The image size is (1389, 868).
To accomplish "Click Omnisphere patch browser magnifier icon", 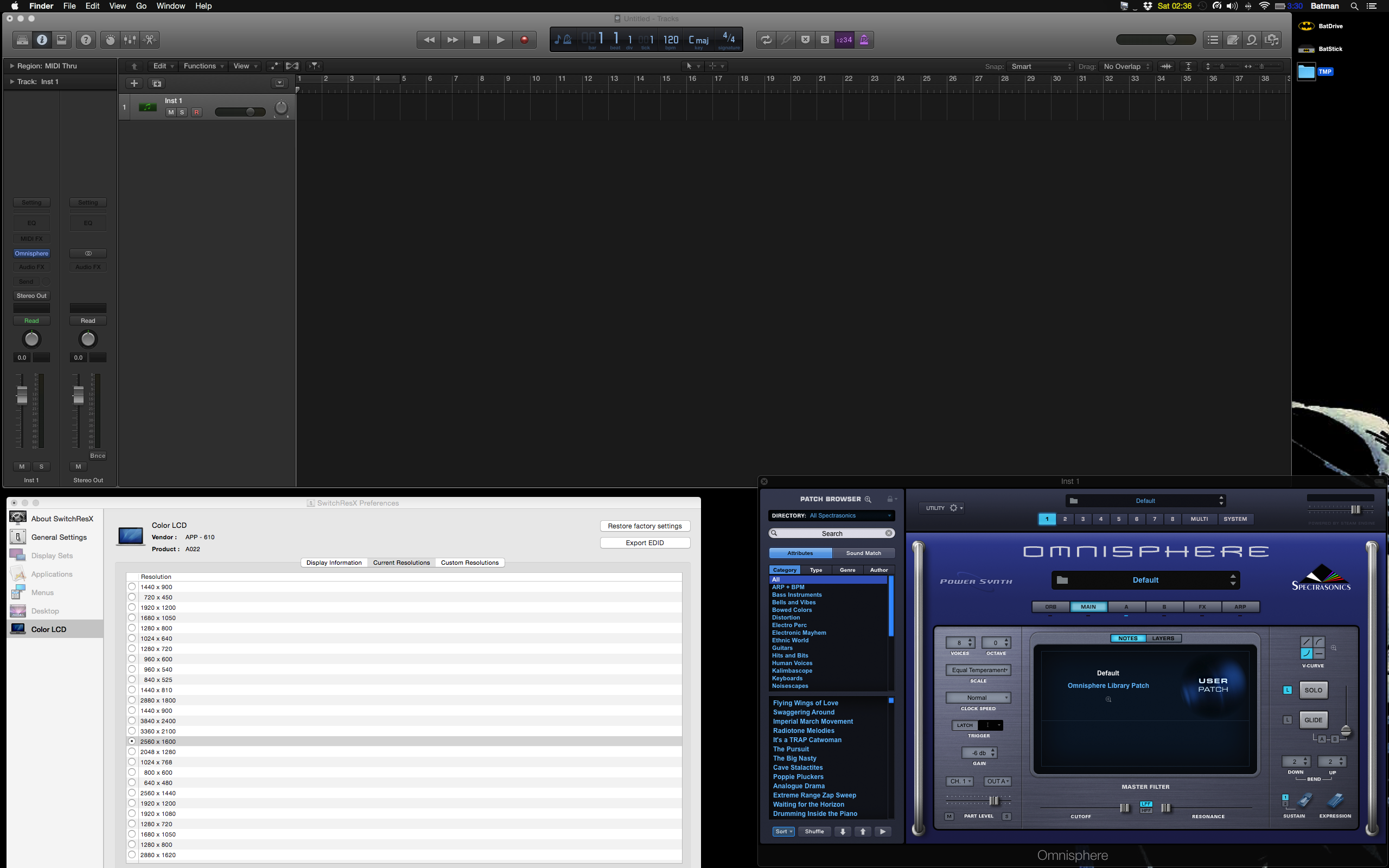I will tap(868, 499).
